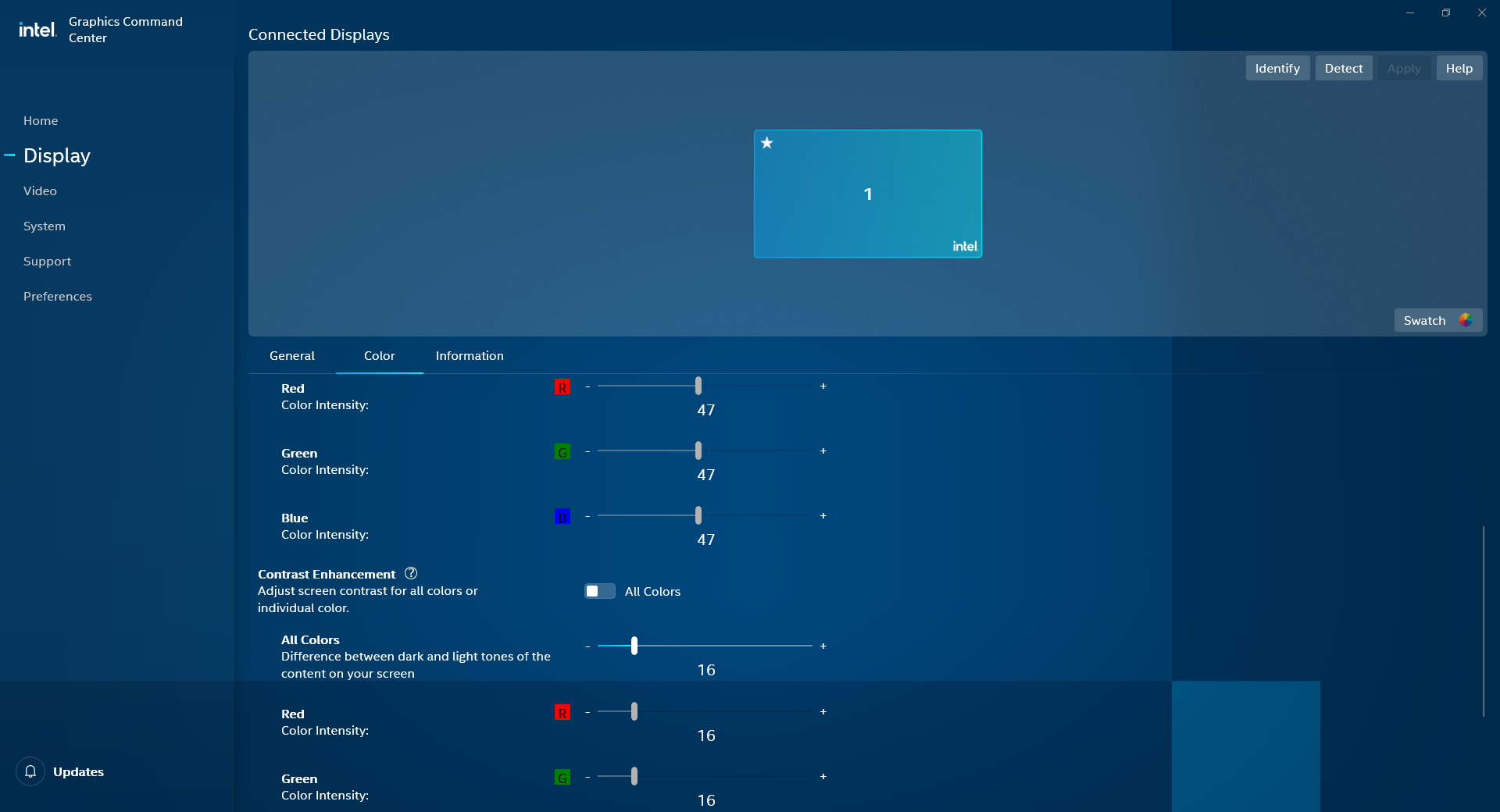Click the 'Contrast Enhancement' heading text

coord(327,574)
